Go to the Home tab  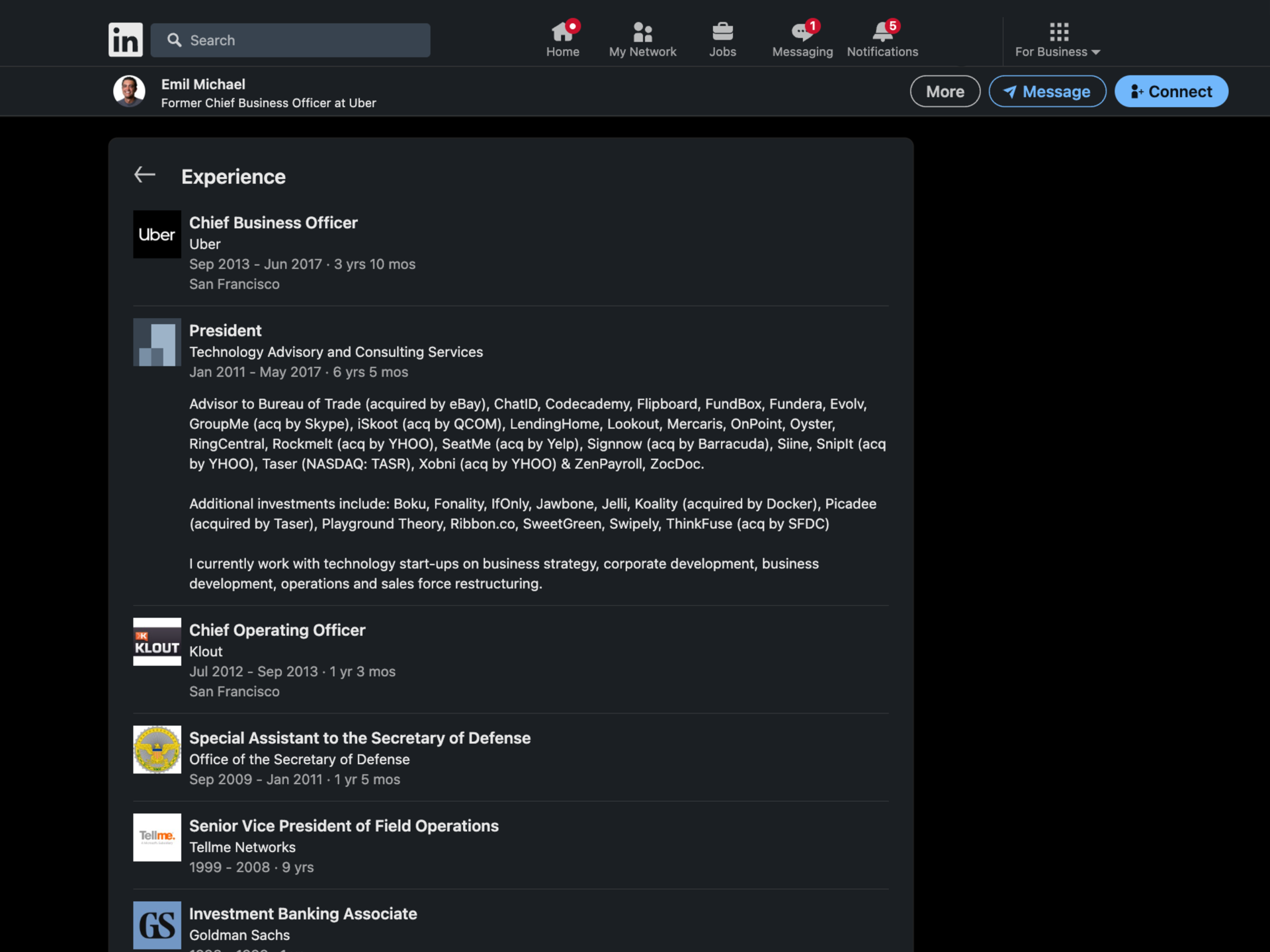click(562, 40)
